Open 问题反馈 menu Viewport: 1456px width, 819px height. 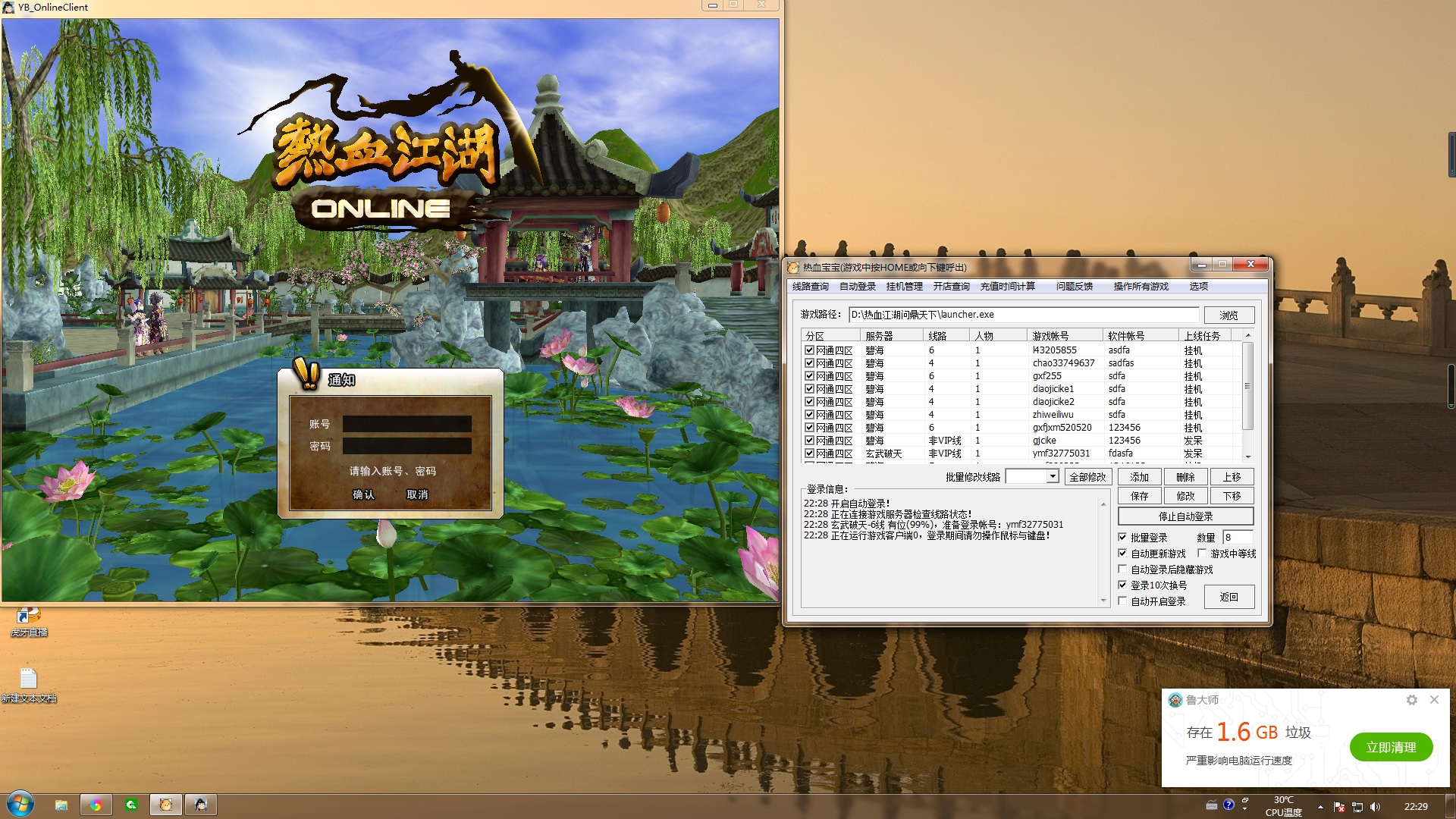coord(1075,287)
